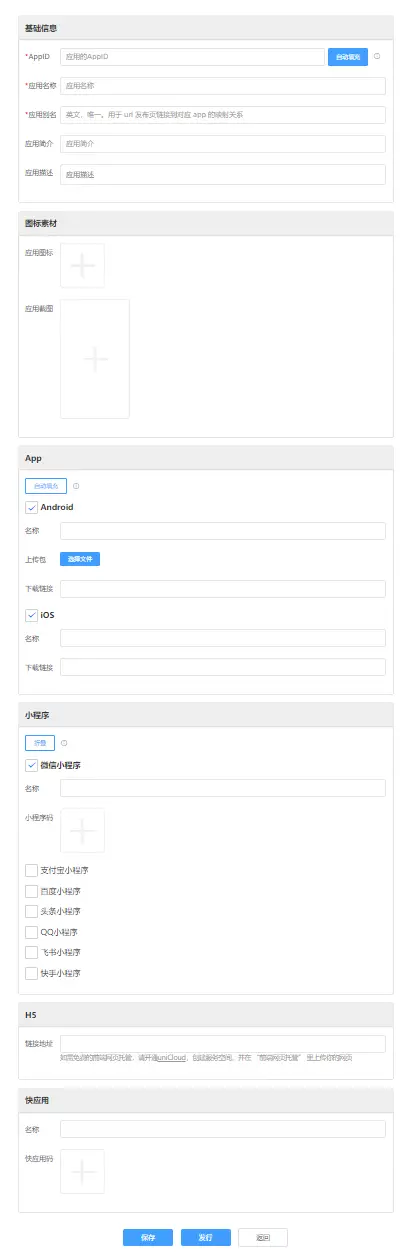The height and width of the screenshot is (1254, 411).
Task: Upload image for 小程序码 via the plus icon
Action: pyautogui.click(x=83, y=830)
